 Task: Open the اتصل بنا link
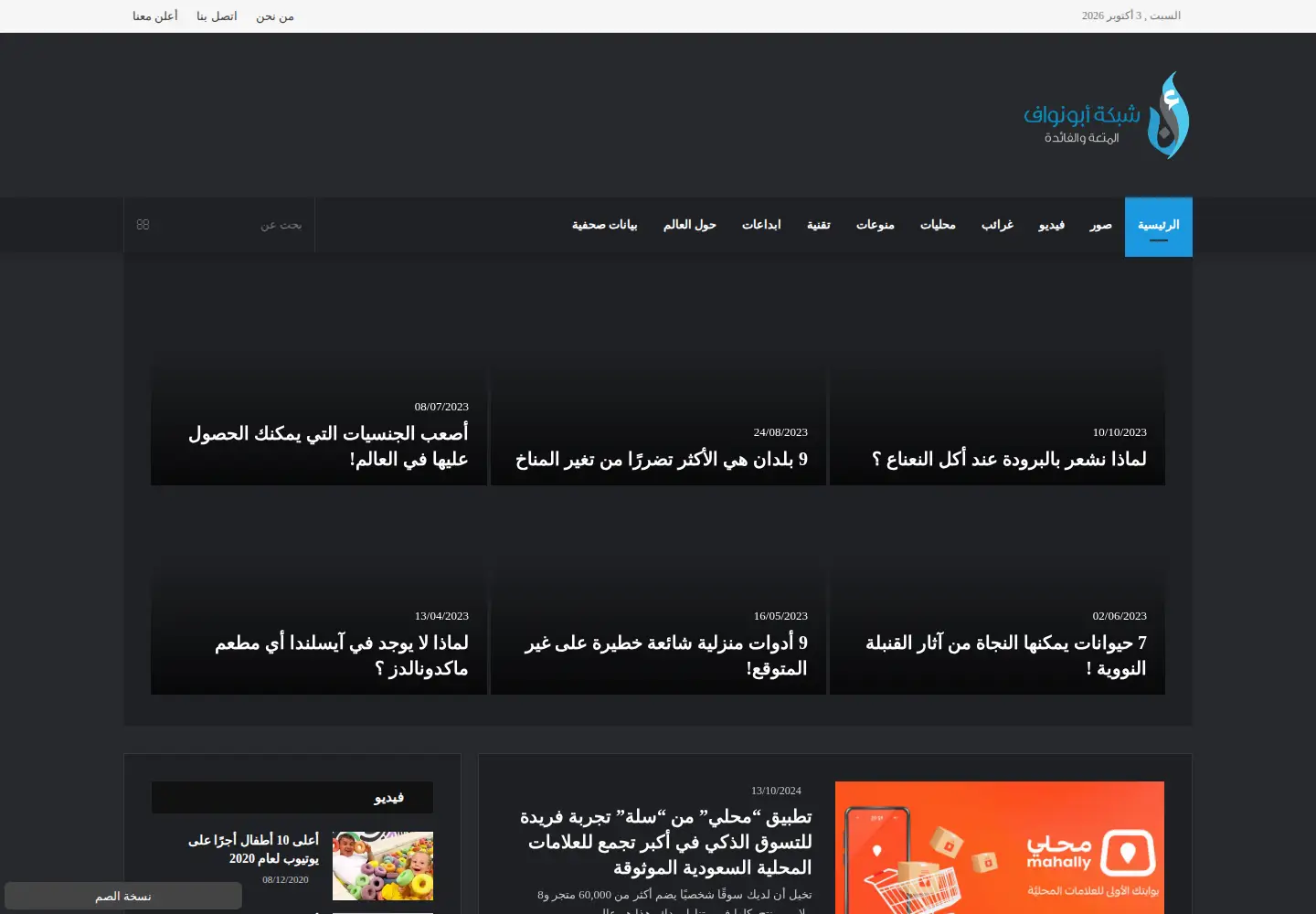click(x=217, y=16)
